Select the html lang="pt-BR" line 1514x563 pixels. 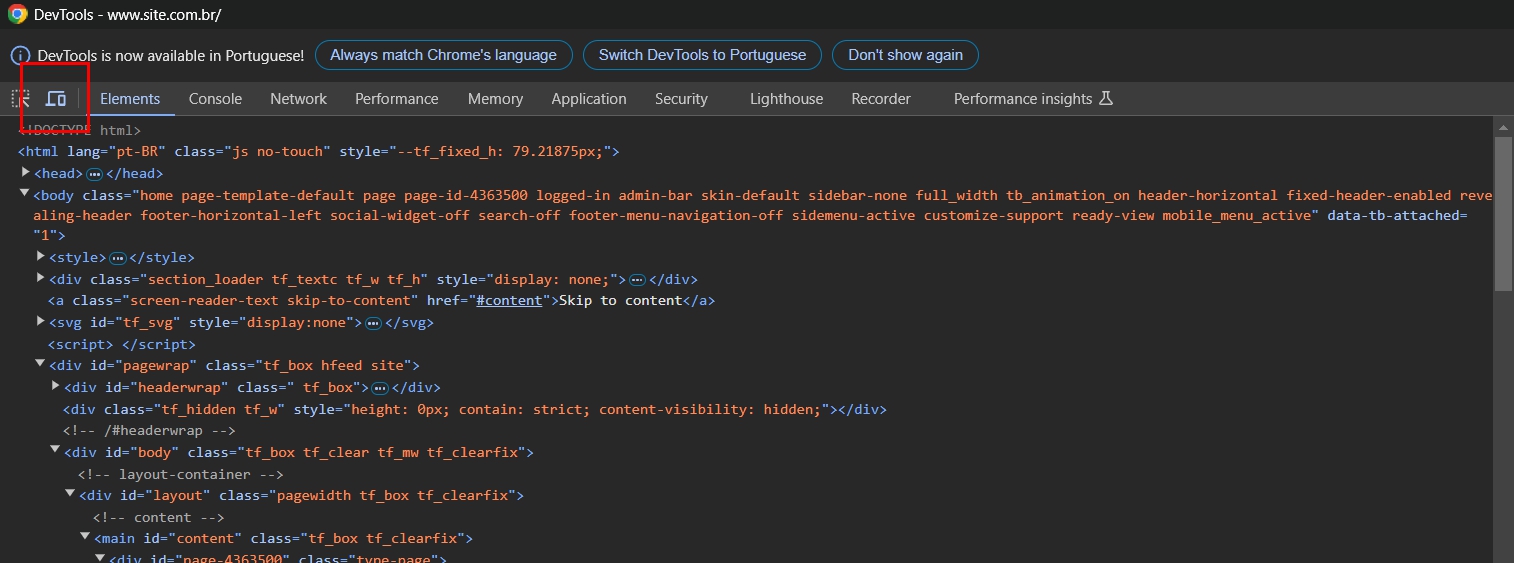coord(319,152)
